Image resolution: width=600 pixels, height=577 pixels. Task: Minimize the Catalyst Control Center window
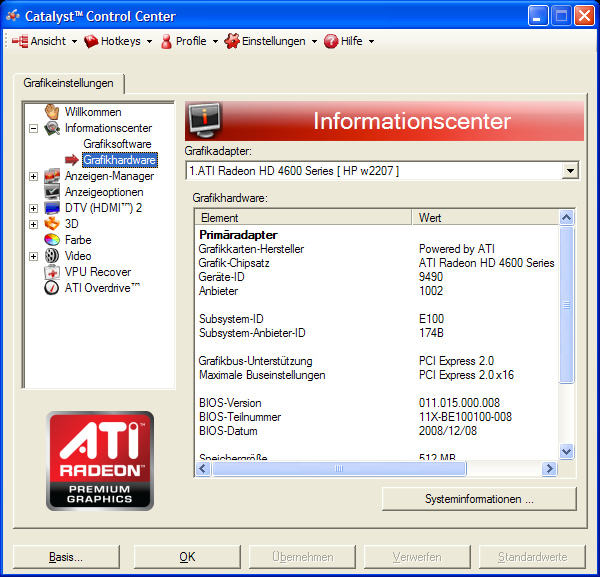(538, 16)
